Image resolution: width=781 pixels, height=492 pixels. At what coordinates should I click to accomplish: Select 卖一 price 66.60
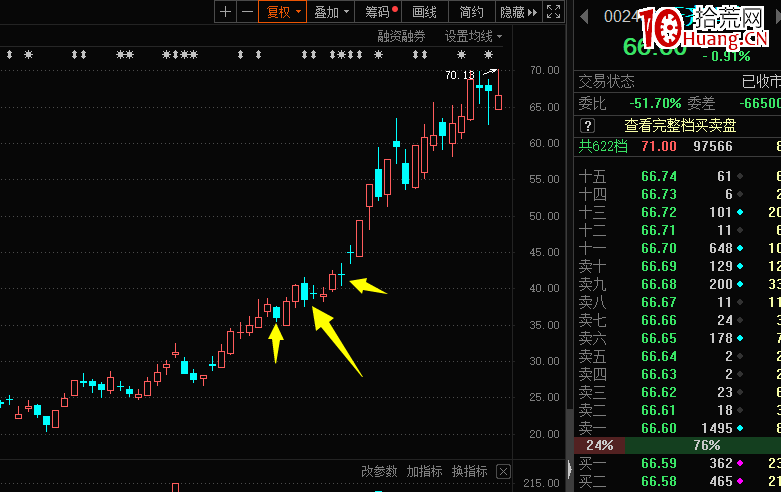(x=658, y=428)
